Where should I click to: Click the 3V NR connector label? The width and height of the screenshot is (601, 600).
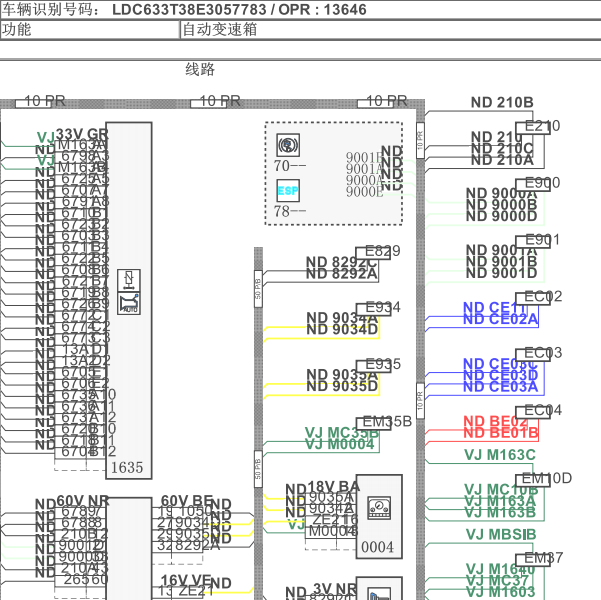point(335,589)
